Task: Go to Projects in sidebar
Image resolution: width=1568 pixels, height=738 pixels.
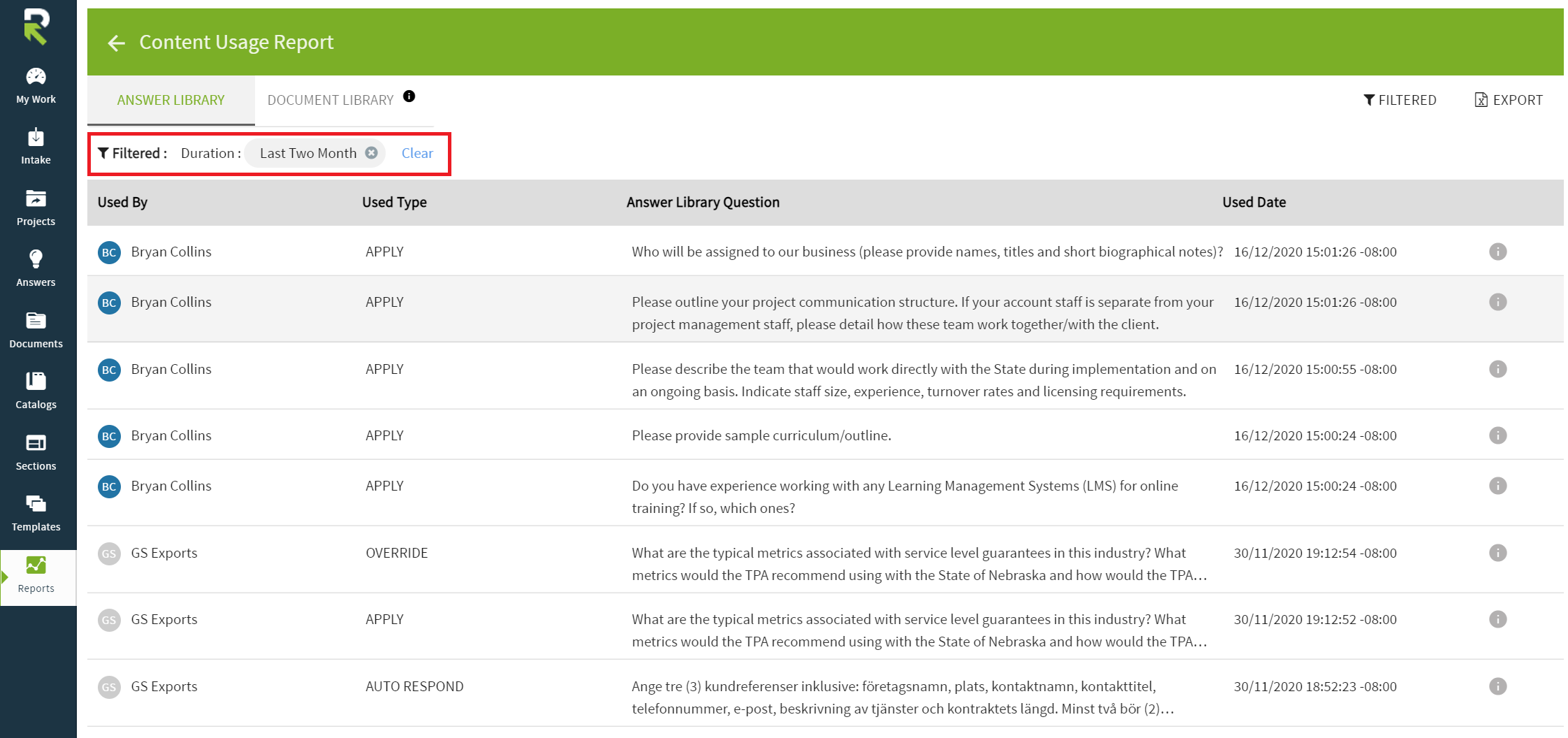Action: pyautogui.click(x=36, y=208)
